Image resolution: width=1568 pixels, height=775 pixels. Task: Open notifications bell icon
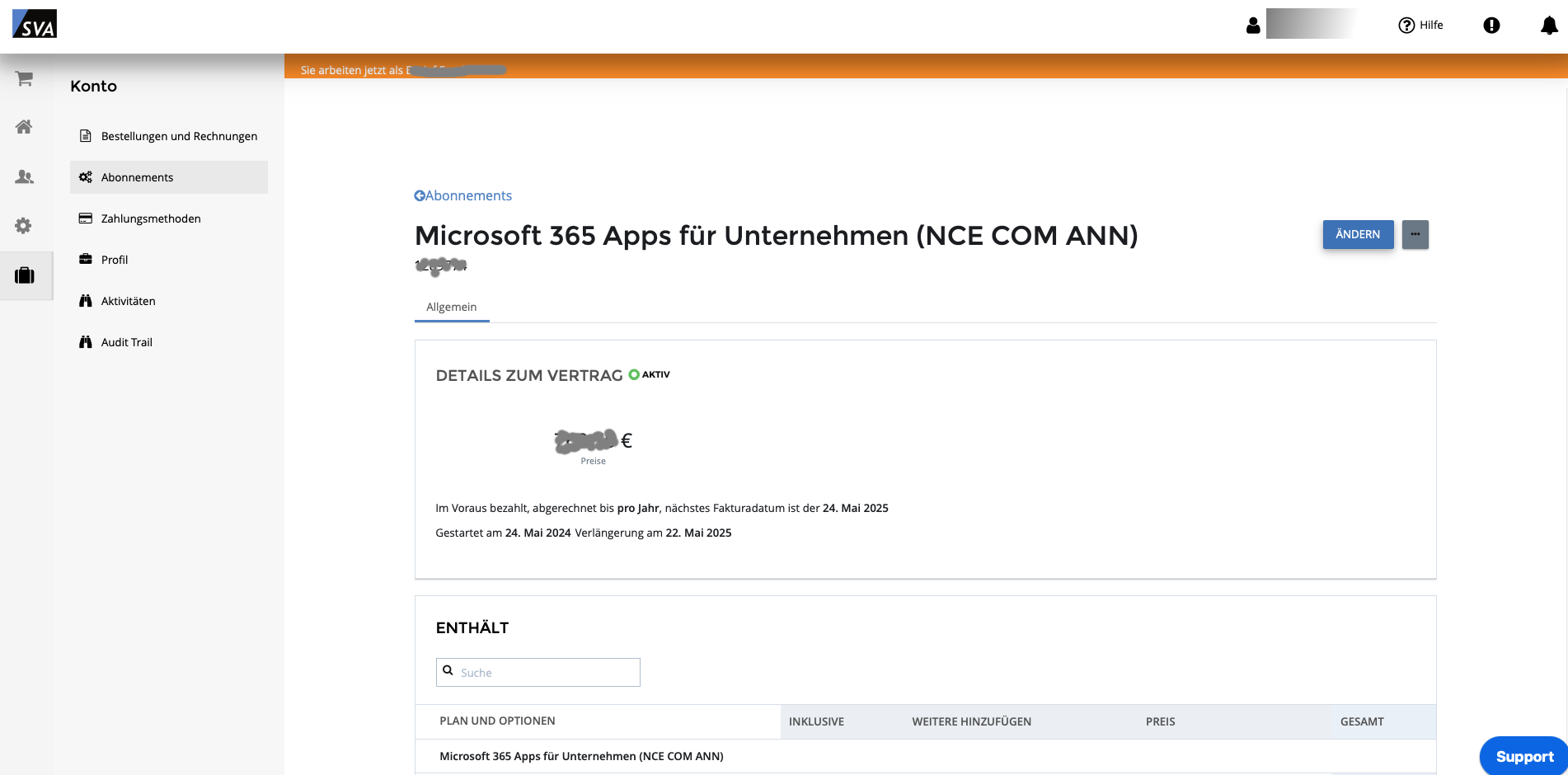click(1549, 26)
